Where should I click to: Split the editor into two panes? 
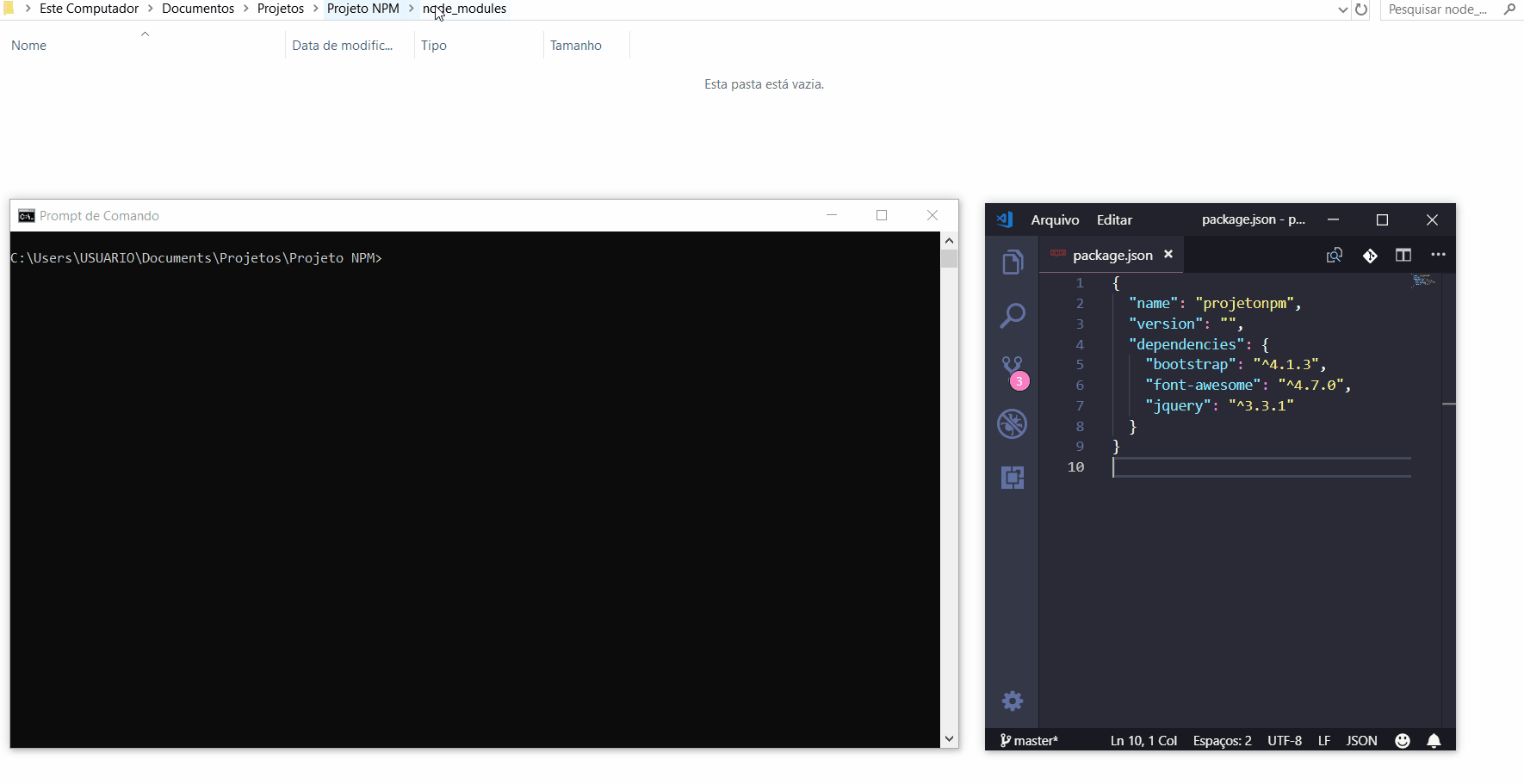pos(1403,255)
